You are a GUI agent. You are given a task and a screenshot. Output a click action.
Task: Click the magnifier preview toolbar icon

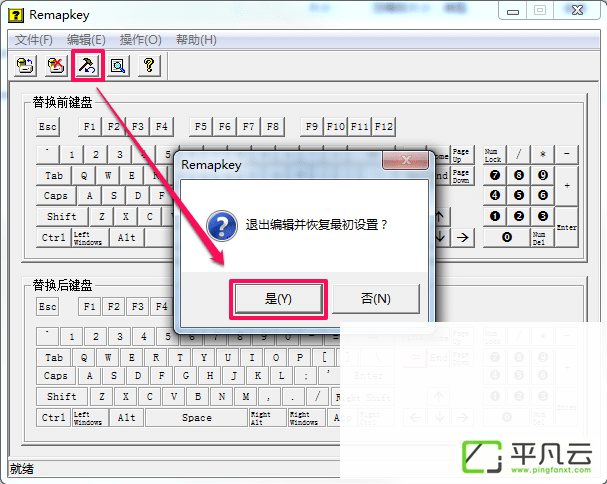[118, 65]
